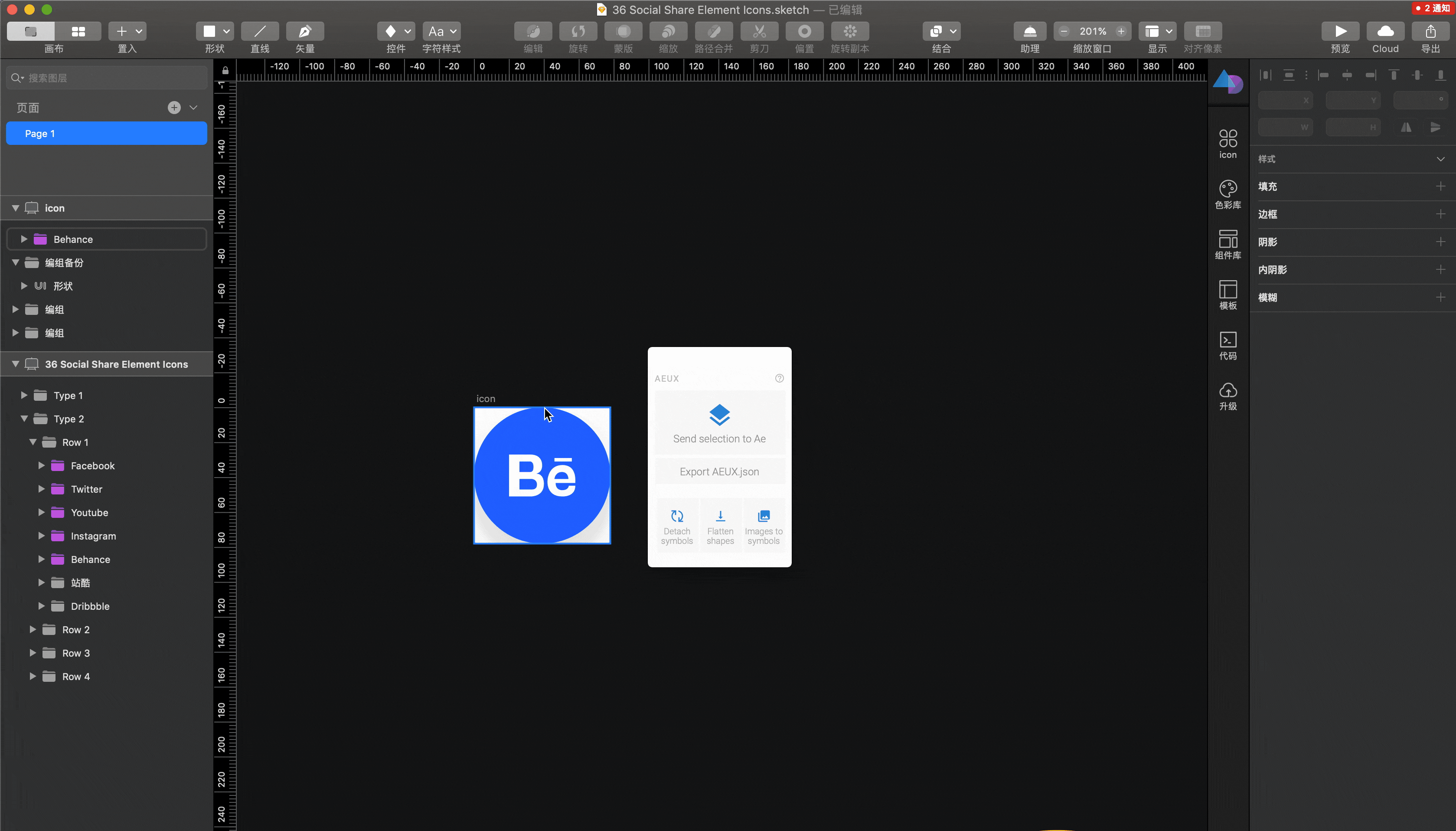Open the Cloud upload button
1456x831 pixels.
(1385, 31)
